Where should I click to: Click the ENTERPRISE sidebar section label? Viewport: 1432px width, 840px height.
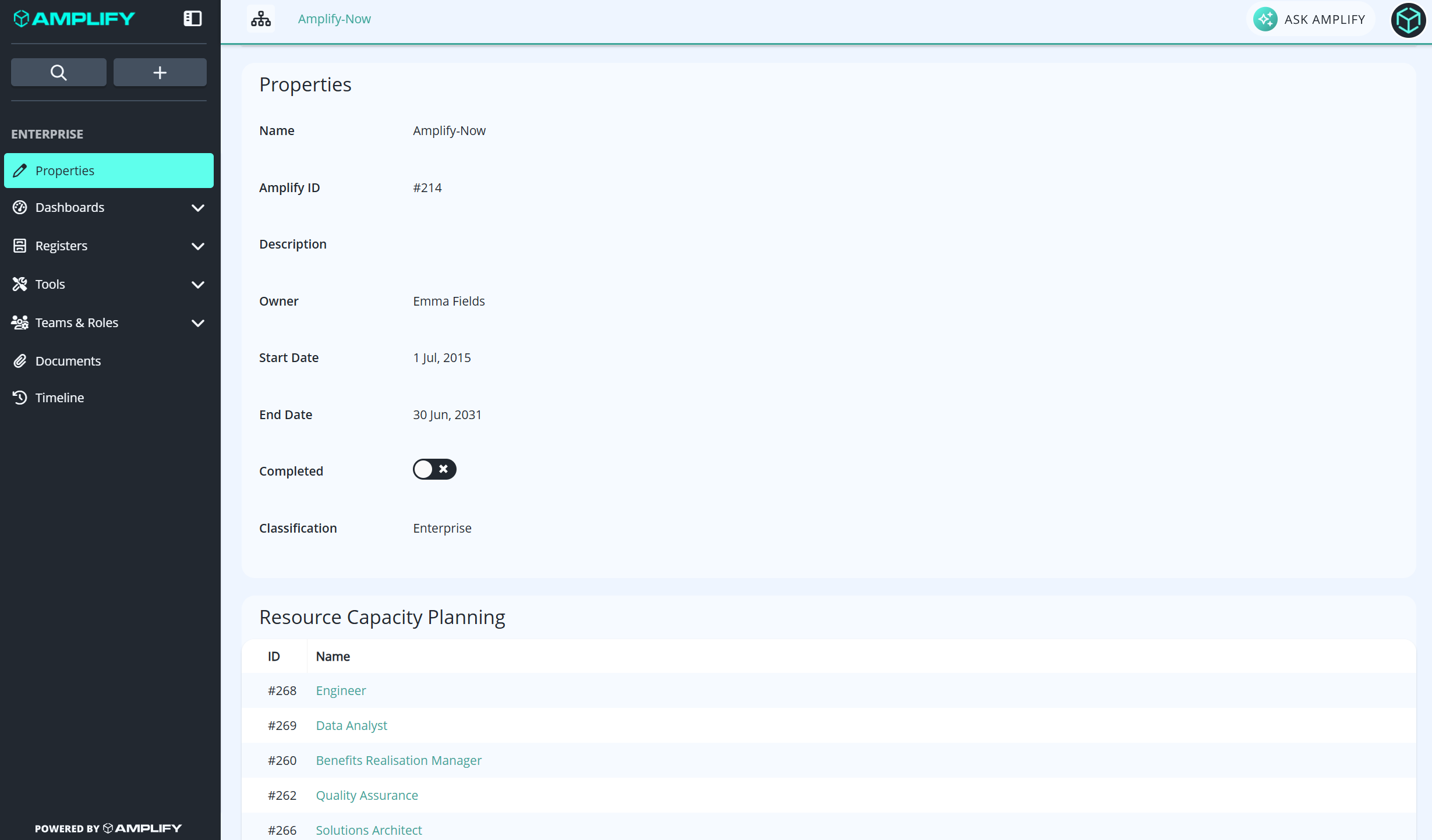click(47, 134)
